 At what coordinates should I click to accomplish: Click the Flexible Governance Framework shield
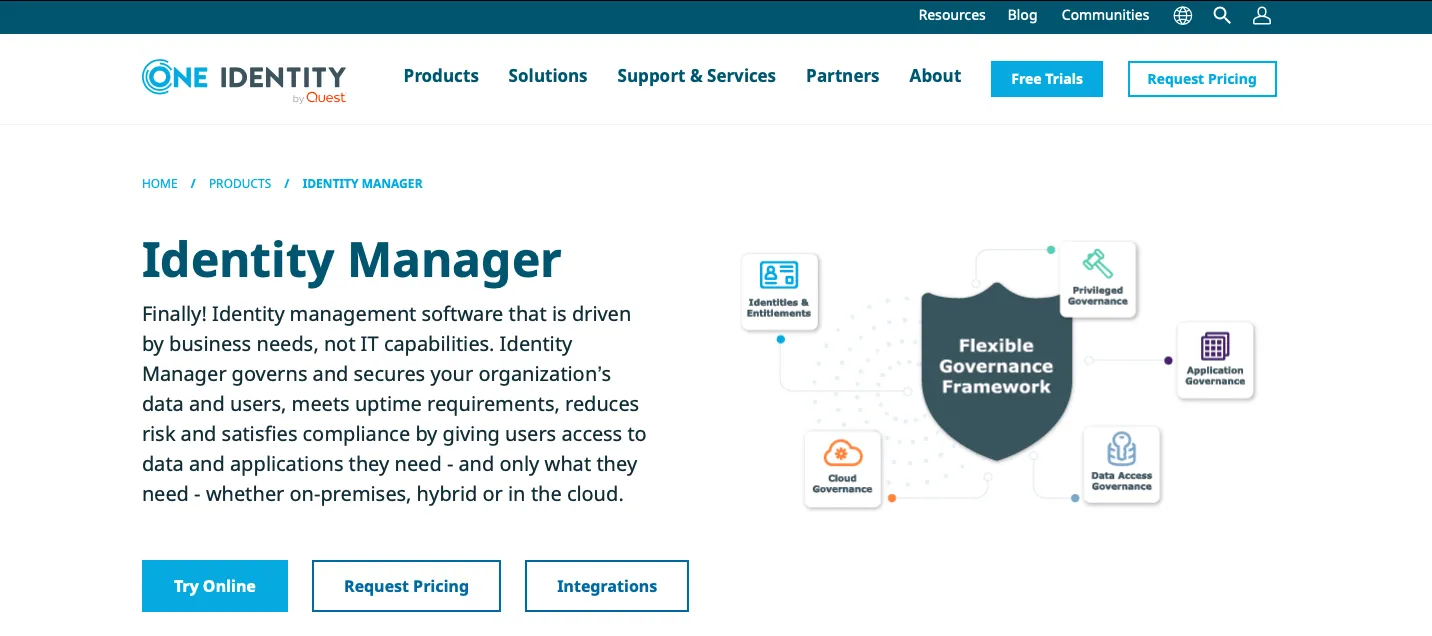[x=996, y=370]
